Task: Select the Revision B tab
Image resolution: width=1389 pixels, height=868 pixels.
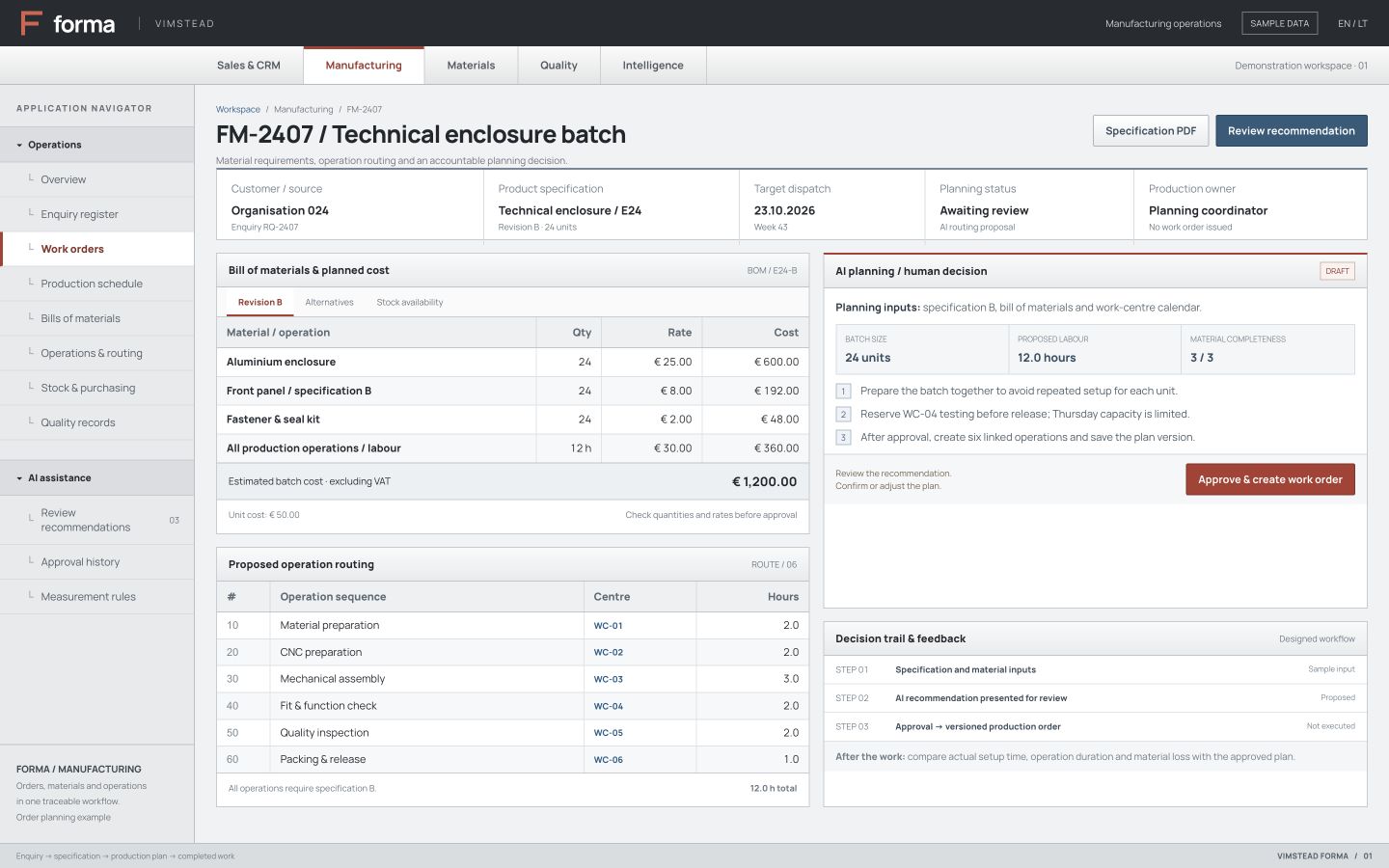Action: pos(260,303)
